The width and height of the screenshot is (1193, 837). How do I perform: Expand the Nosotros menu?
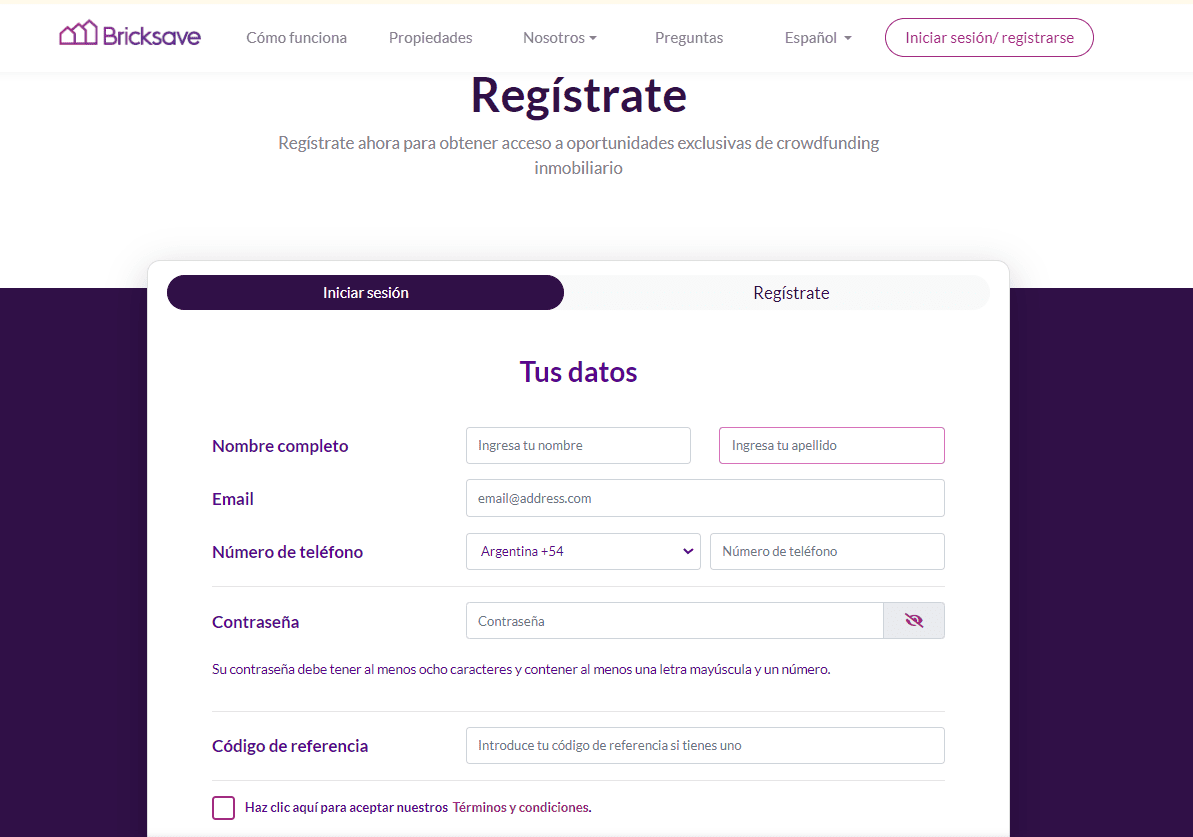[x=559, y=38]
